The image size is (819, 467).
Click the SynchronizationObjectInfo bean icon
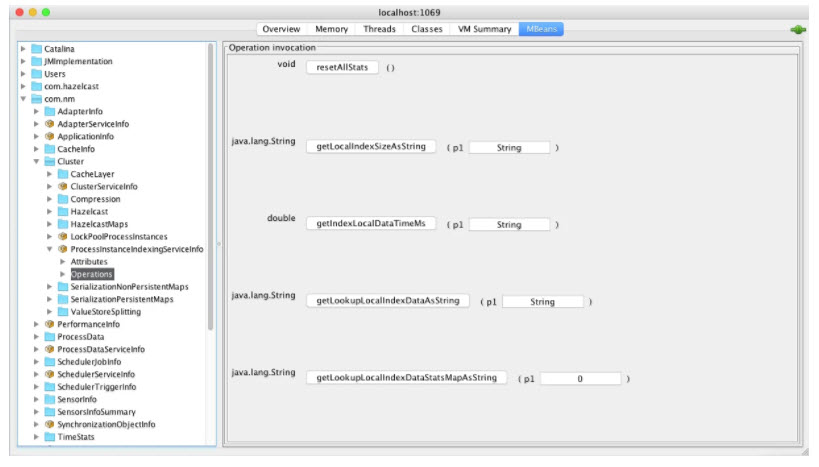point(49,424)
